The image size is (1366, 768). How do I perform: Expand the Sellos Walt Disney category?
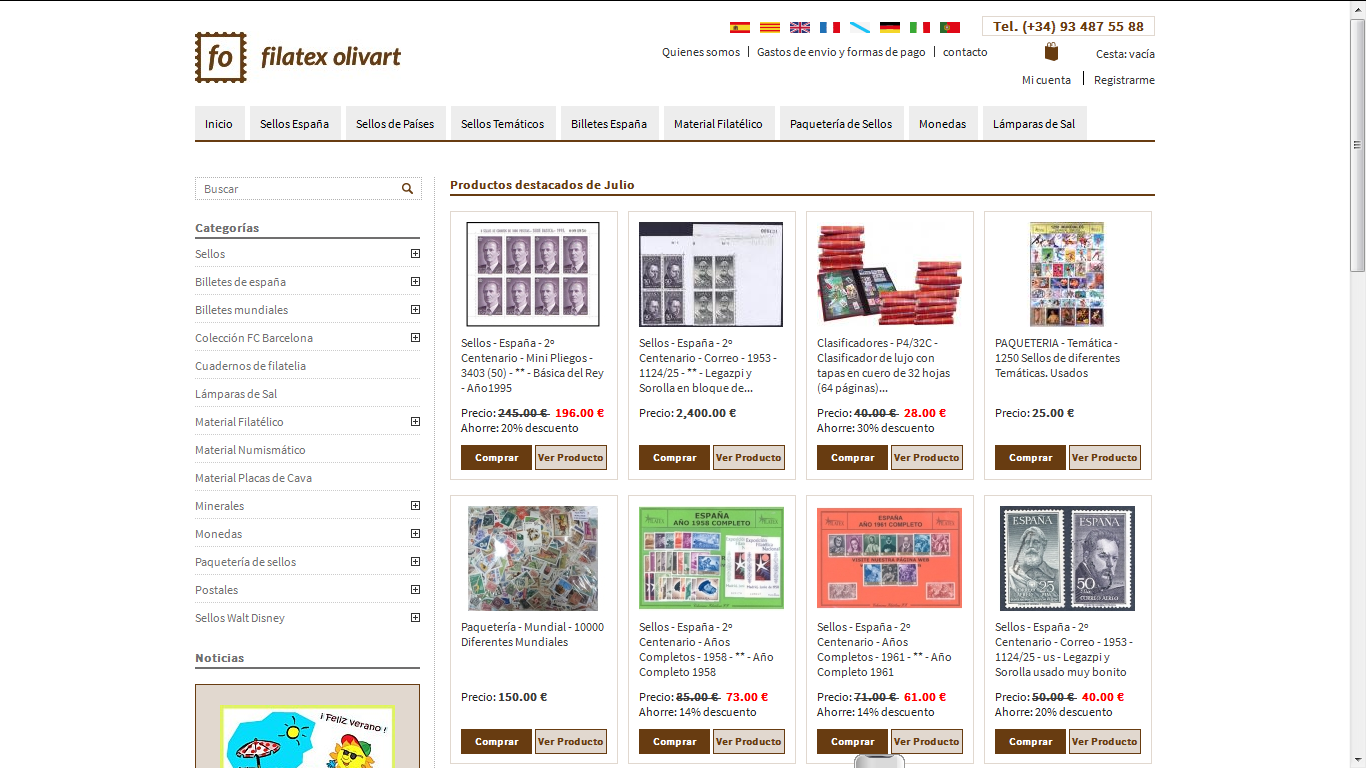click(415, 617)
